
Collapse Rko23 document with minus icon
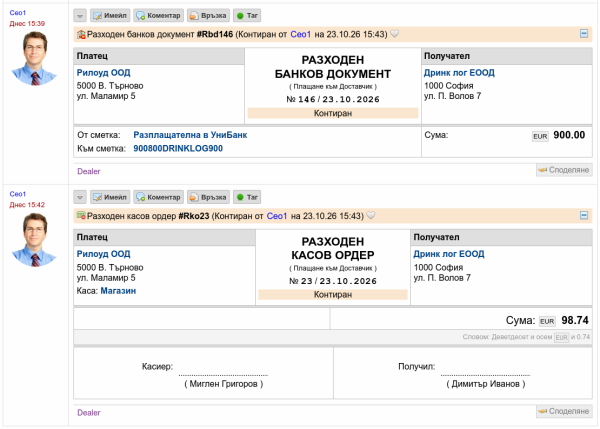(584, 215)
